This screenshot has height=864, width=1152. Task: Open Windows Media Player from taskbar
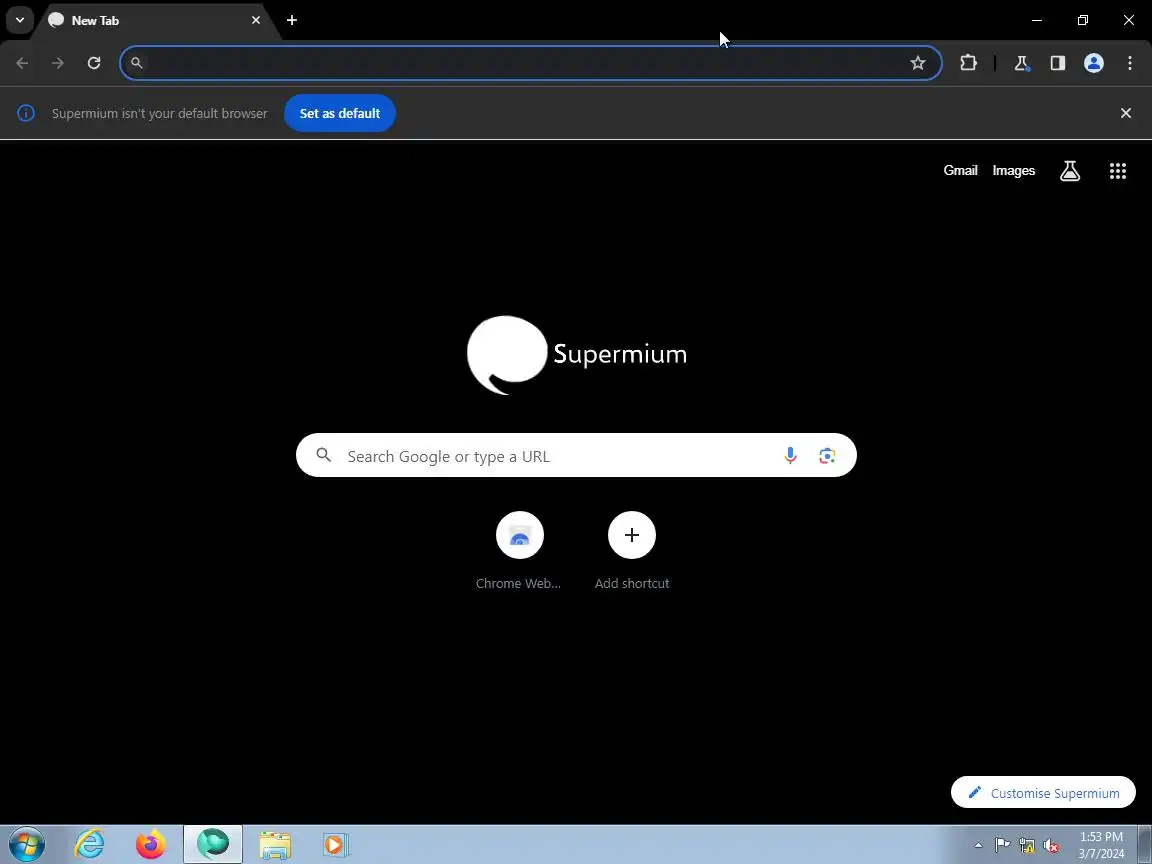click(x=335, y=844)
